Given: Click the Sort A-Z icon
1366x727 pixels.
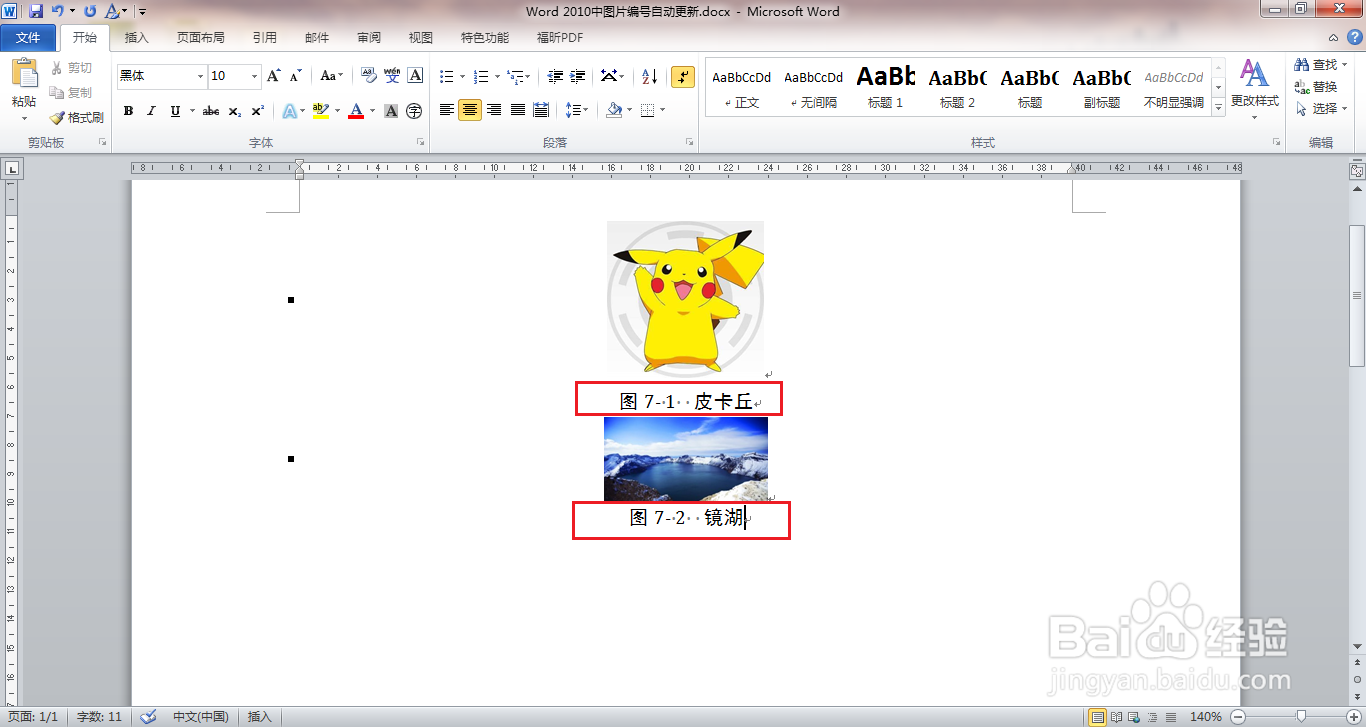Looking at the screenshot, I should point(649,76).
